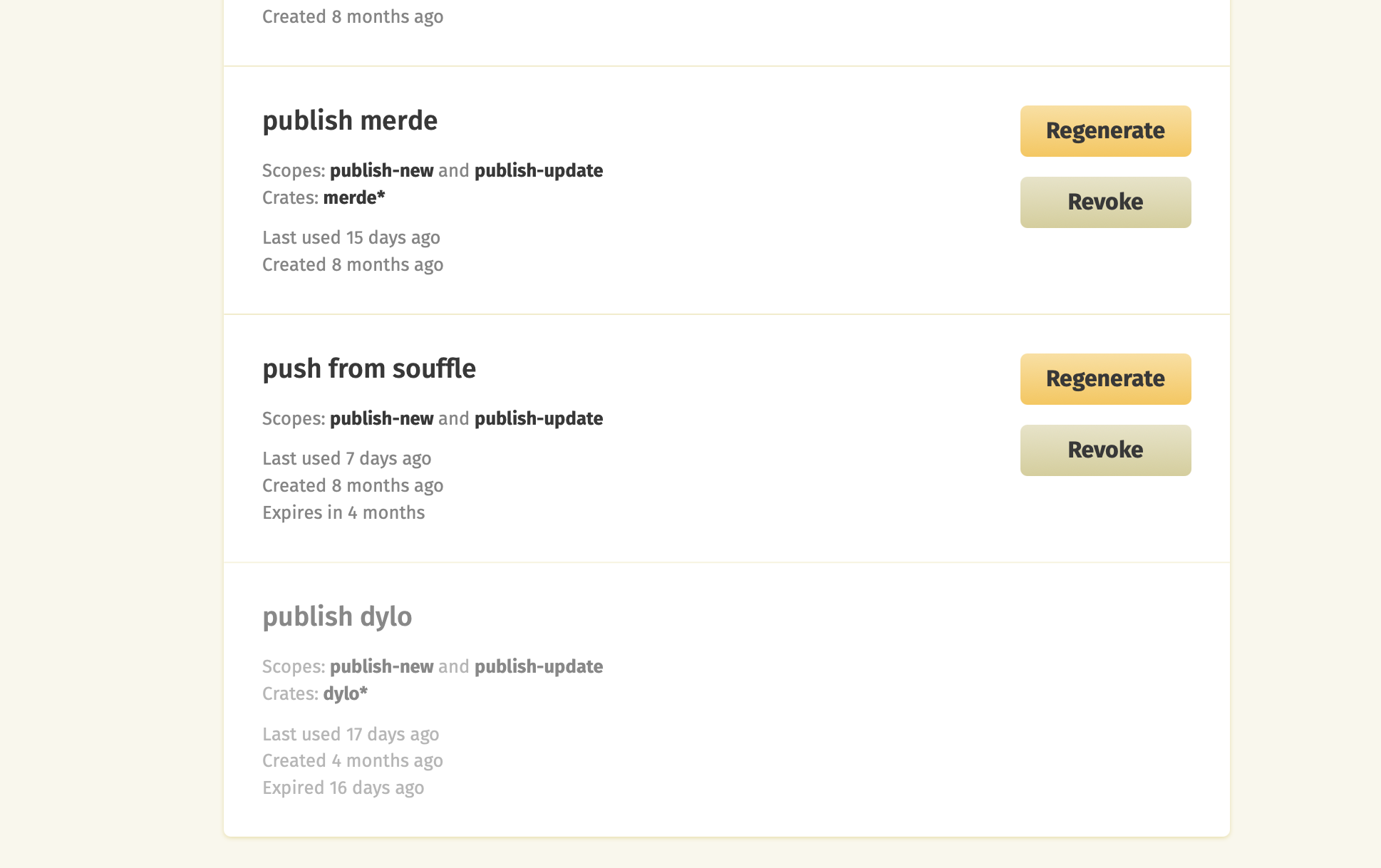1381x868 pixels.
Task: Select the 'push from souffle' token title
Action: click(x=369, y=369)
